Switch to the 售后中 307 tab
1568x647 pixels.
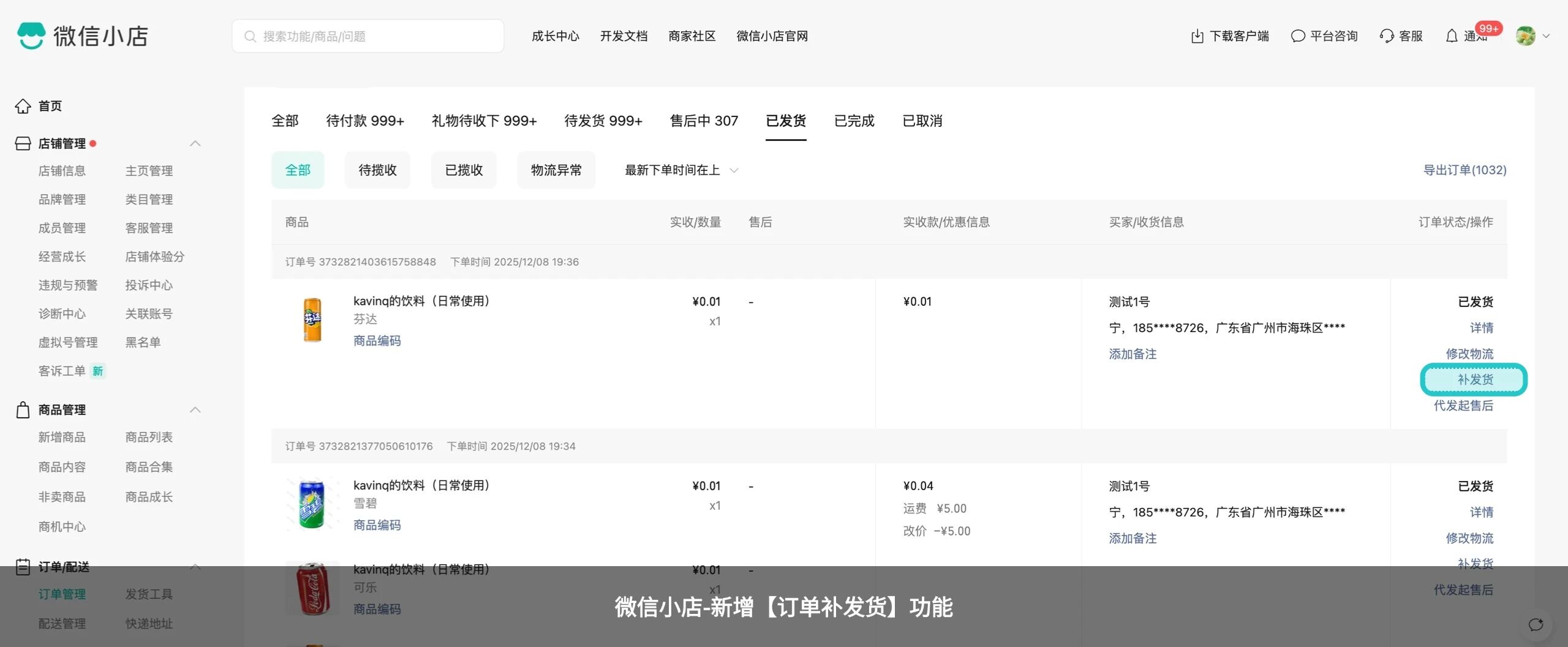(704, 121)
